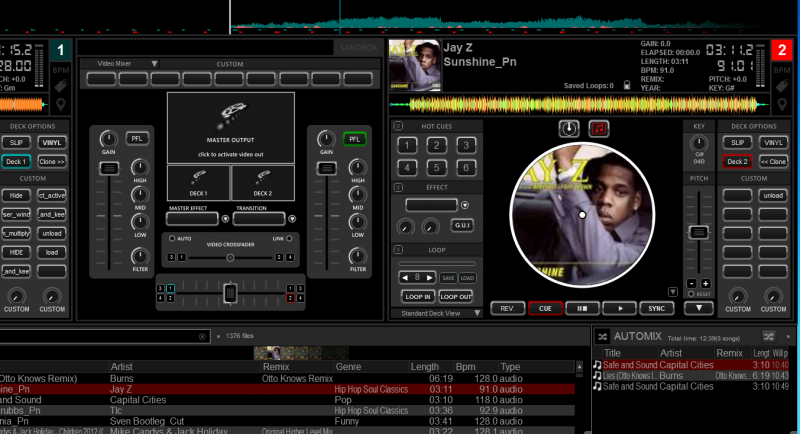800x434 pixels.
Task: Toggle VINYL mode on deck 2
Action: [x=773, y=142]
